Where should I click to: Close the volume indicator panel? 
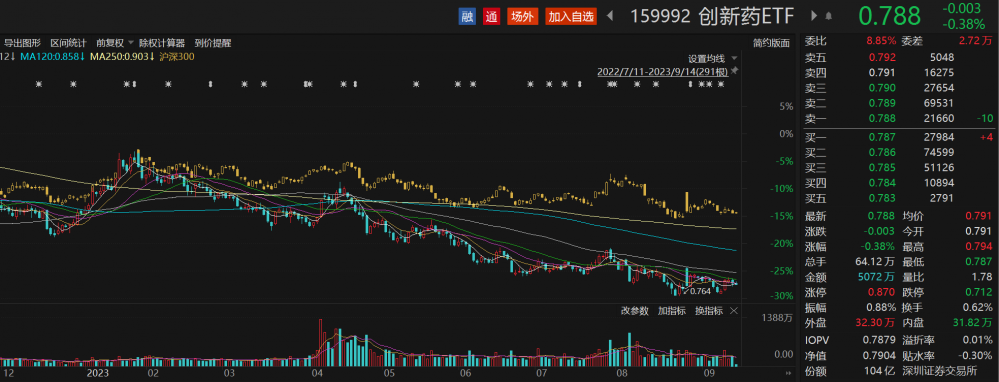click(x=733, y=311)
